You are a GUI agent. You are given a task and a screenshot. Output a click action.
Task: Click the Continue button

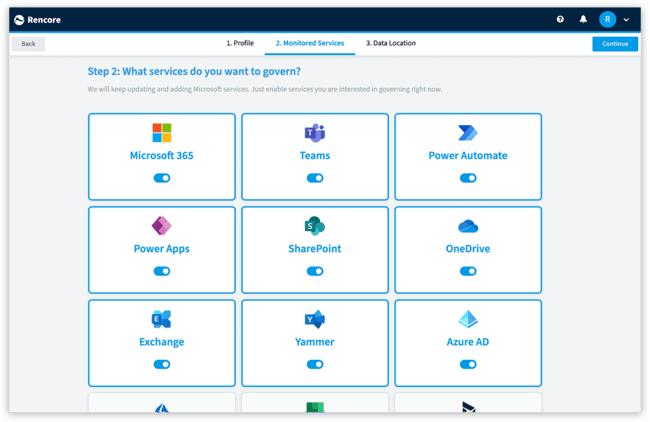[615, 44]
